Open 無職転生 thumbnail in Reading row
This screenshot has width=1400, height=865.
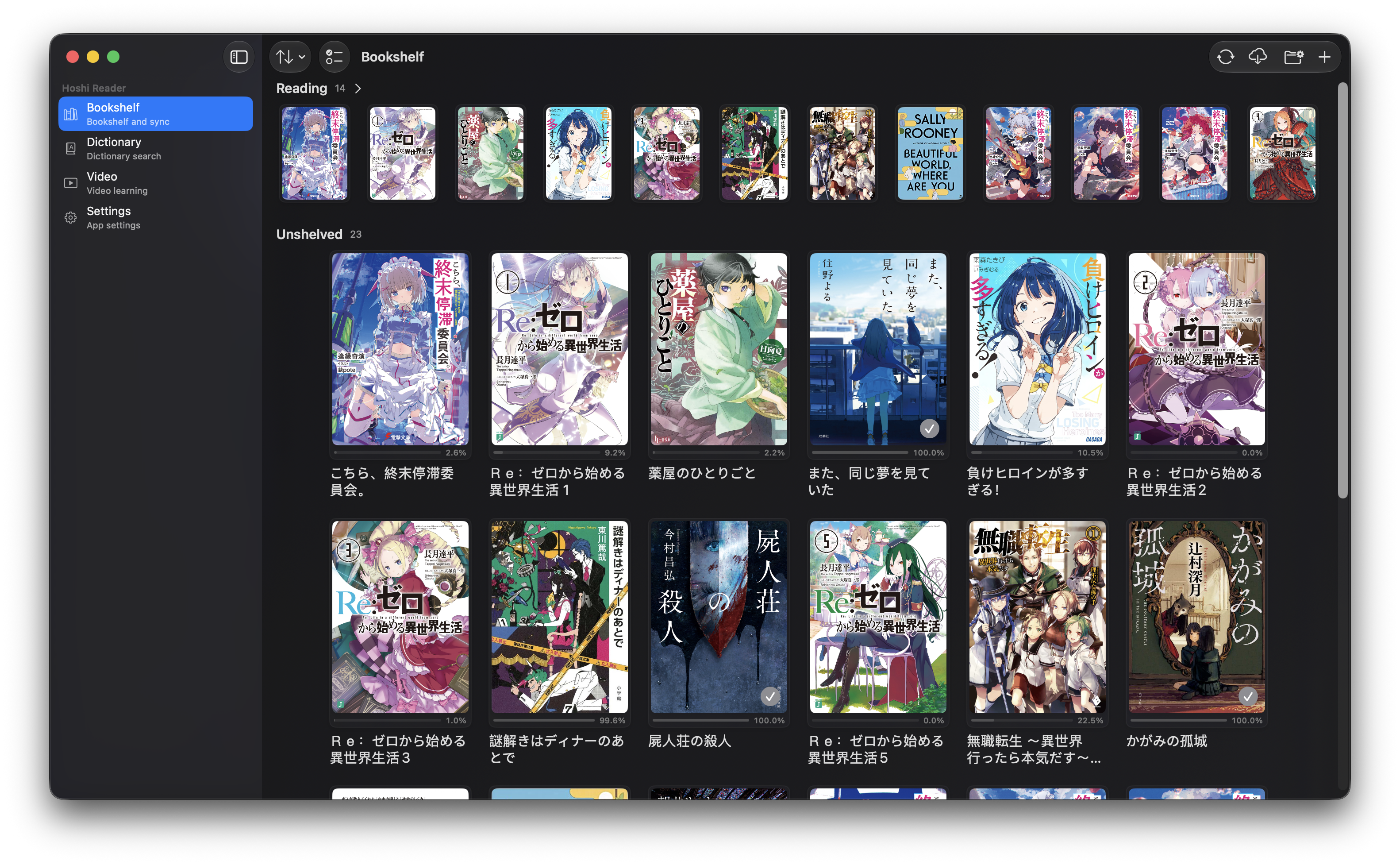click(x=842, y=153)
